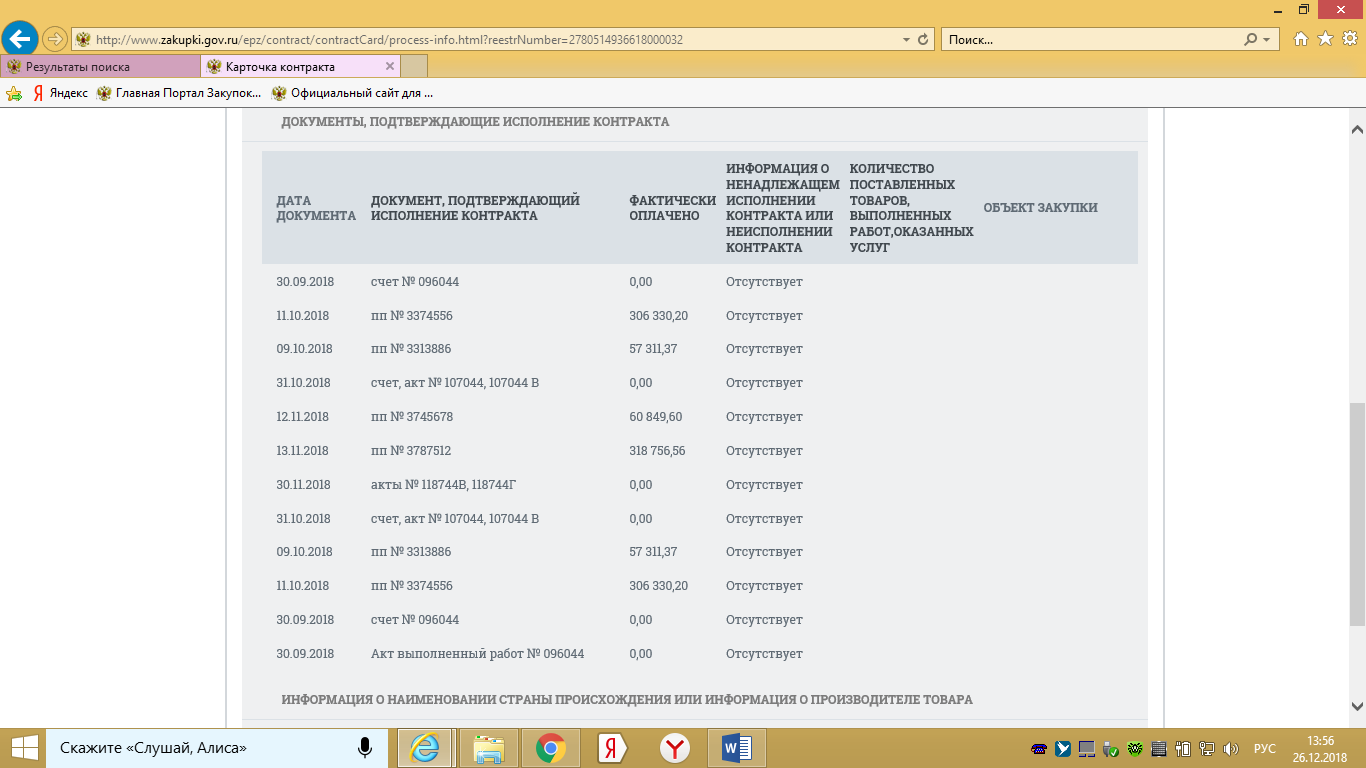This screenshot has height=768, width=1366.
Task: Click the Документ, подтверждающий исполнение контракта header
Action: 475,208
